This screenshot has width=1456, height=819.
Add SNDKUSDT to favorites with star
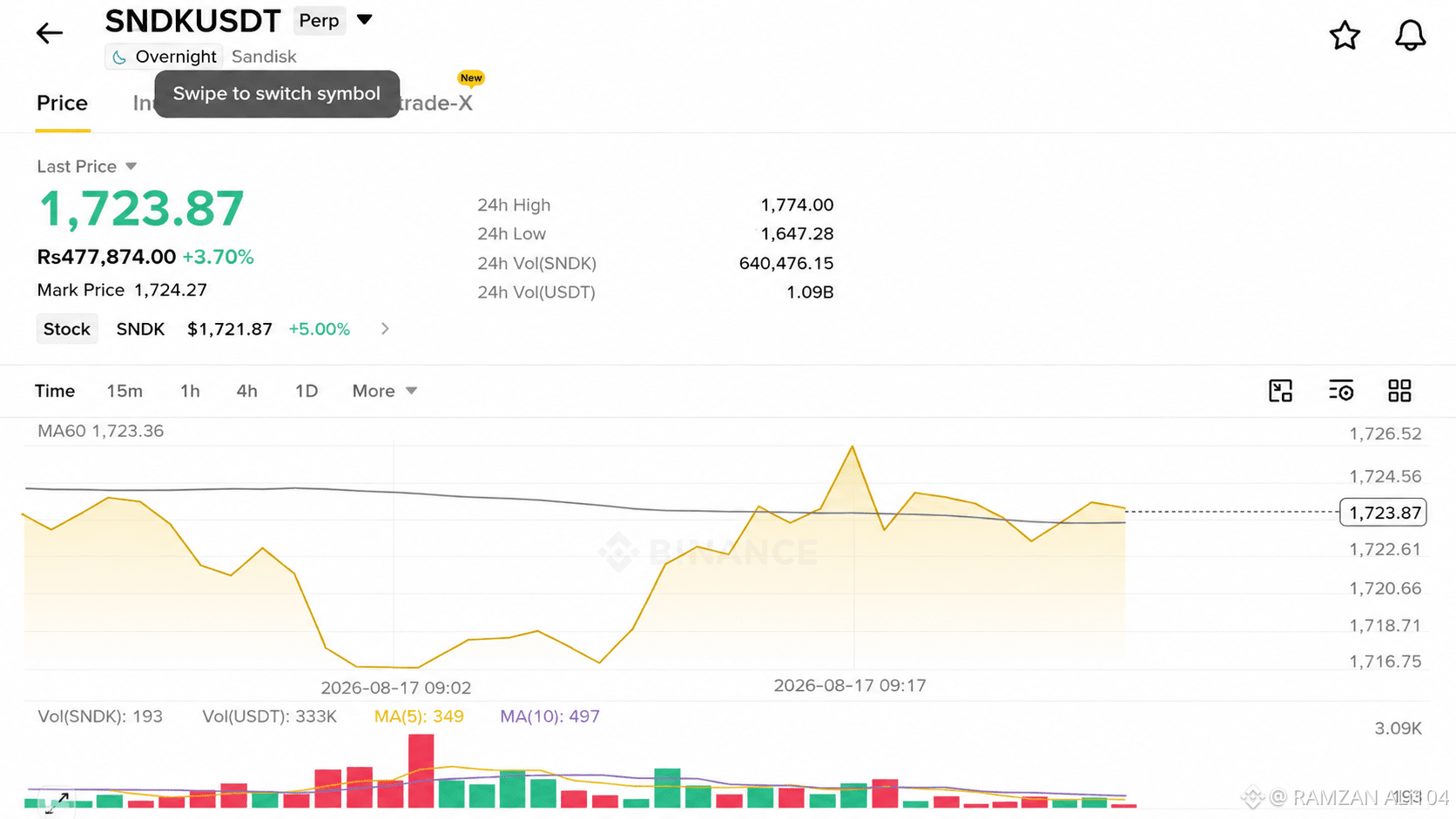point(1345,36)
